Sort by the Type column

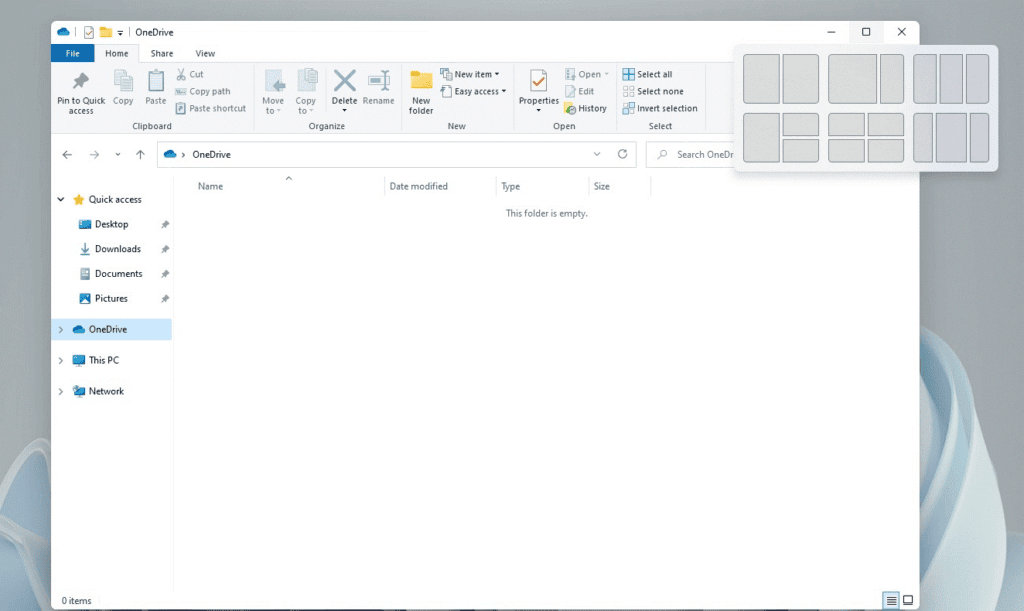click(511, 186)
